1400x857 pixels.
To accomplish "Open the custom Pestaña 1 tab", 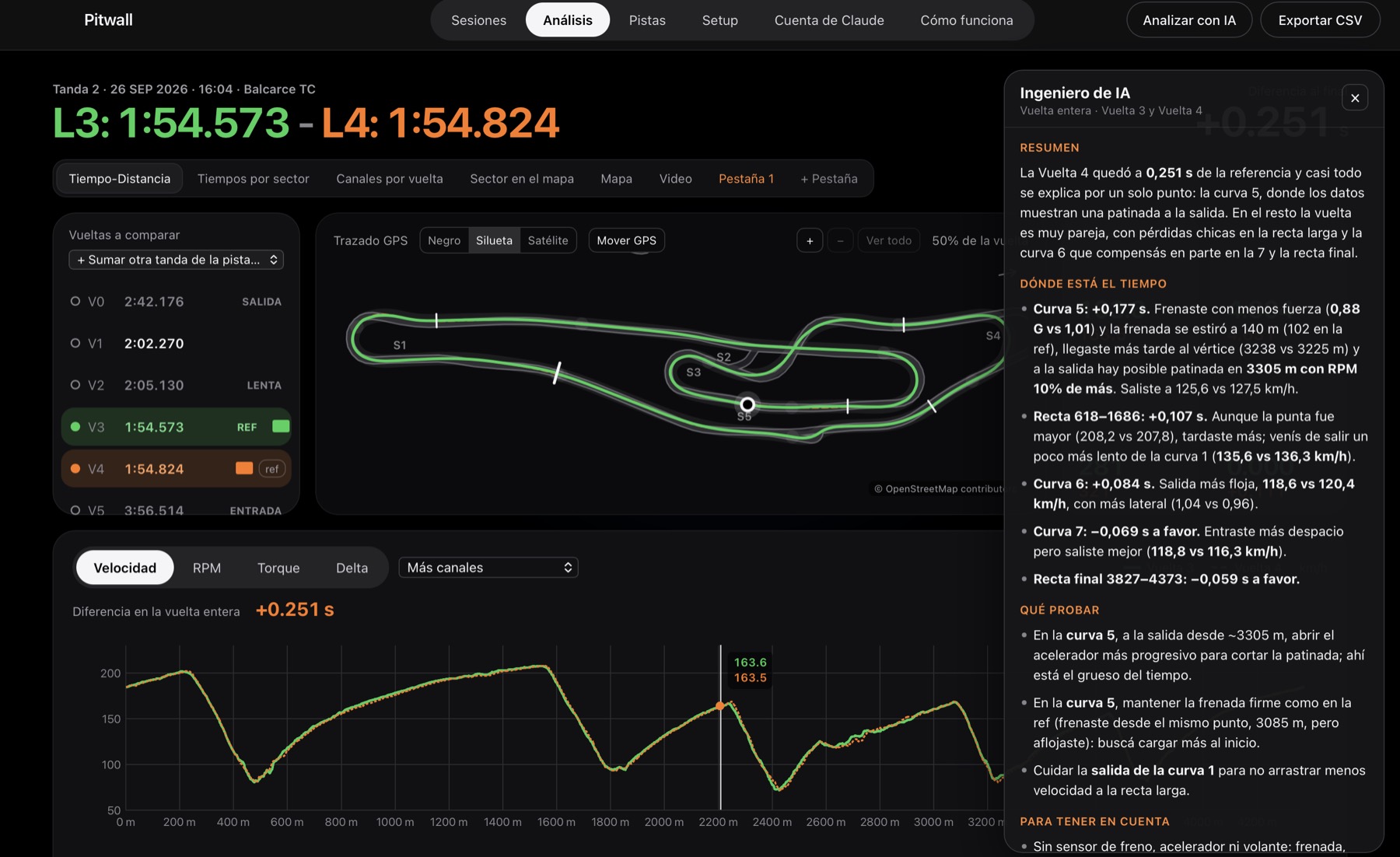I will pyautogui.click(x=747, y=179).
